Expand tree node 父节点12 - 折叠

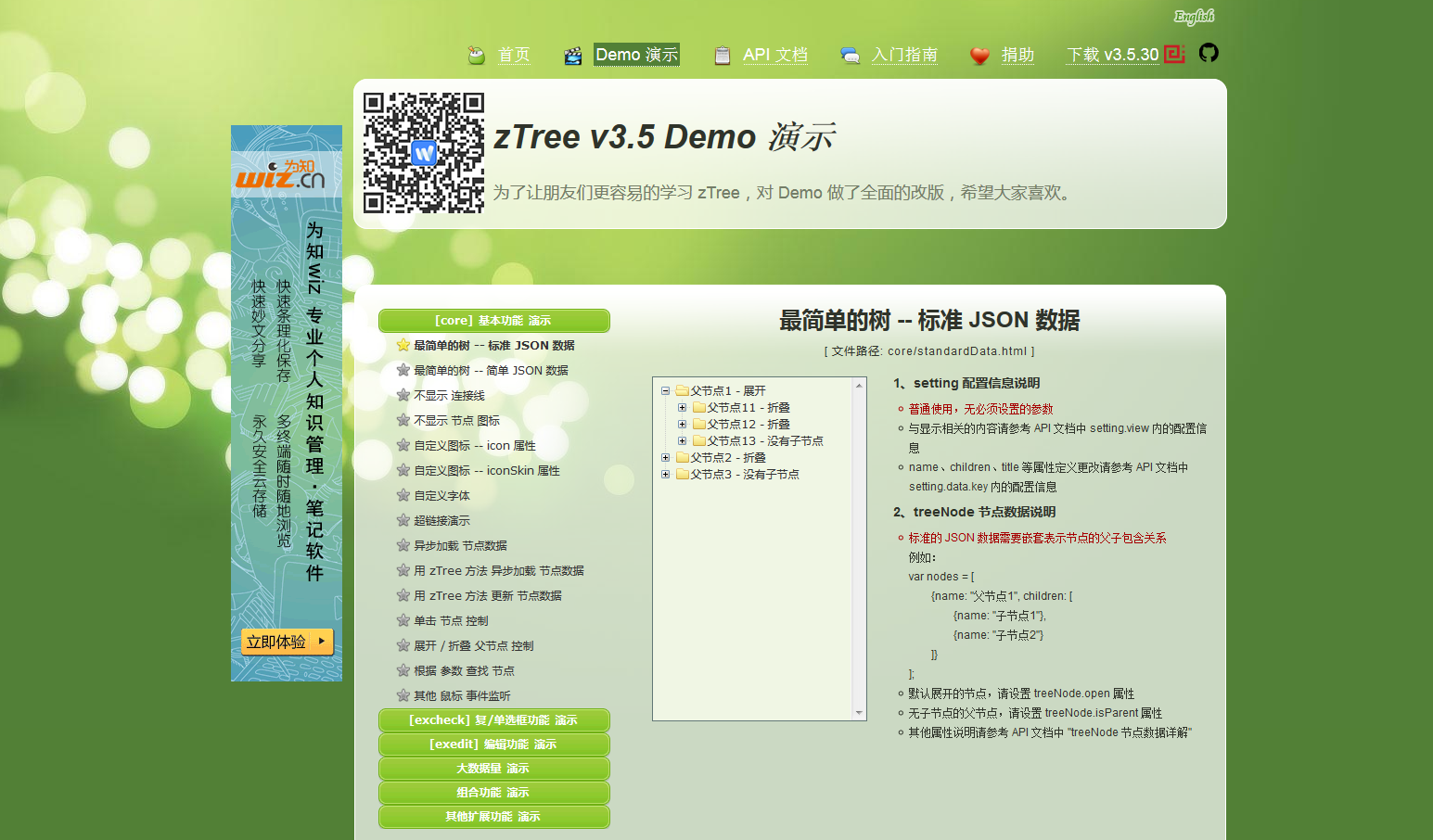point(682,425)
